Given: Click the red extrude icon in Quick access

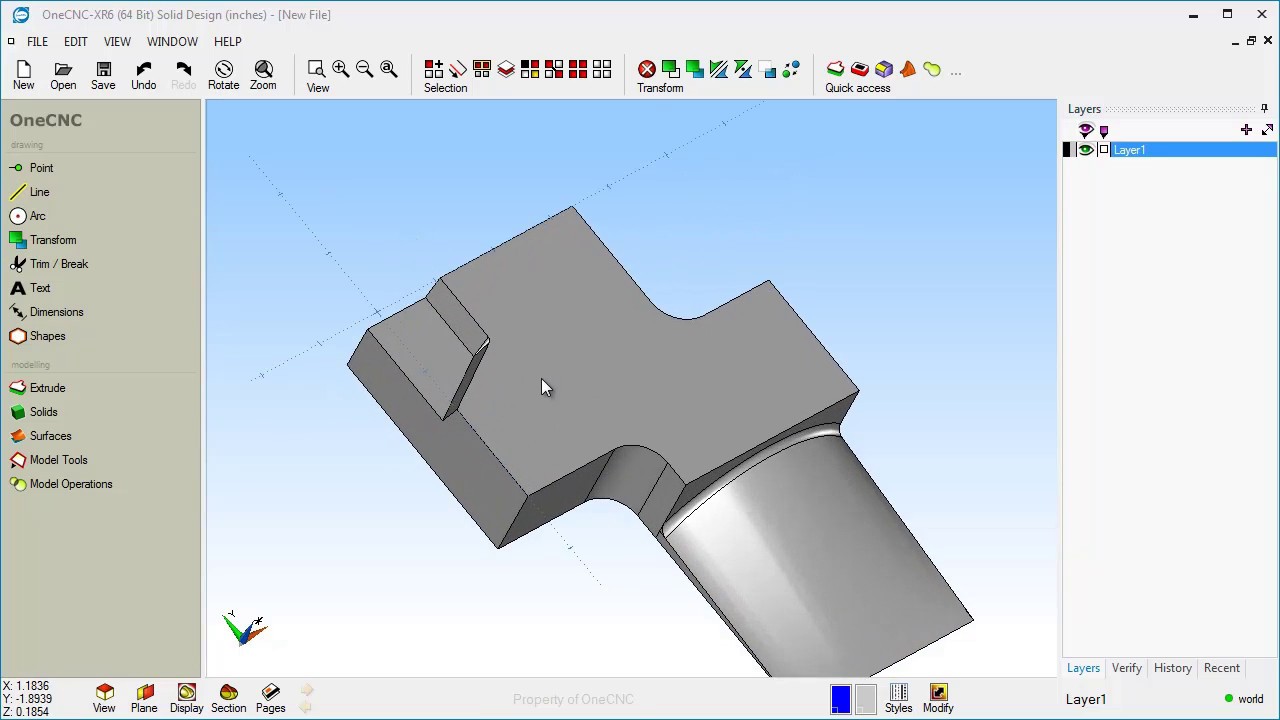Looking at the screenshot, I should 835,69.
